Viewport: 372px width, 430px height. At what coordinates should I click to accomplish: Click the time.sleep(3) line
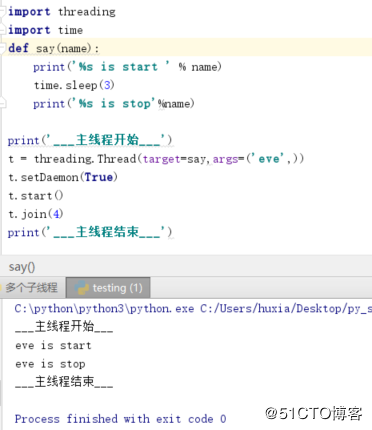click(74, 85)
